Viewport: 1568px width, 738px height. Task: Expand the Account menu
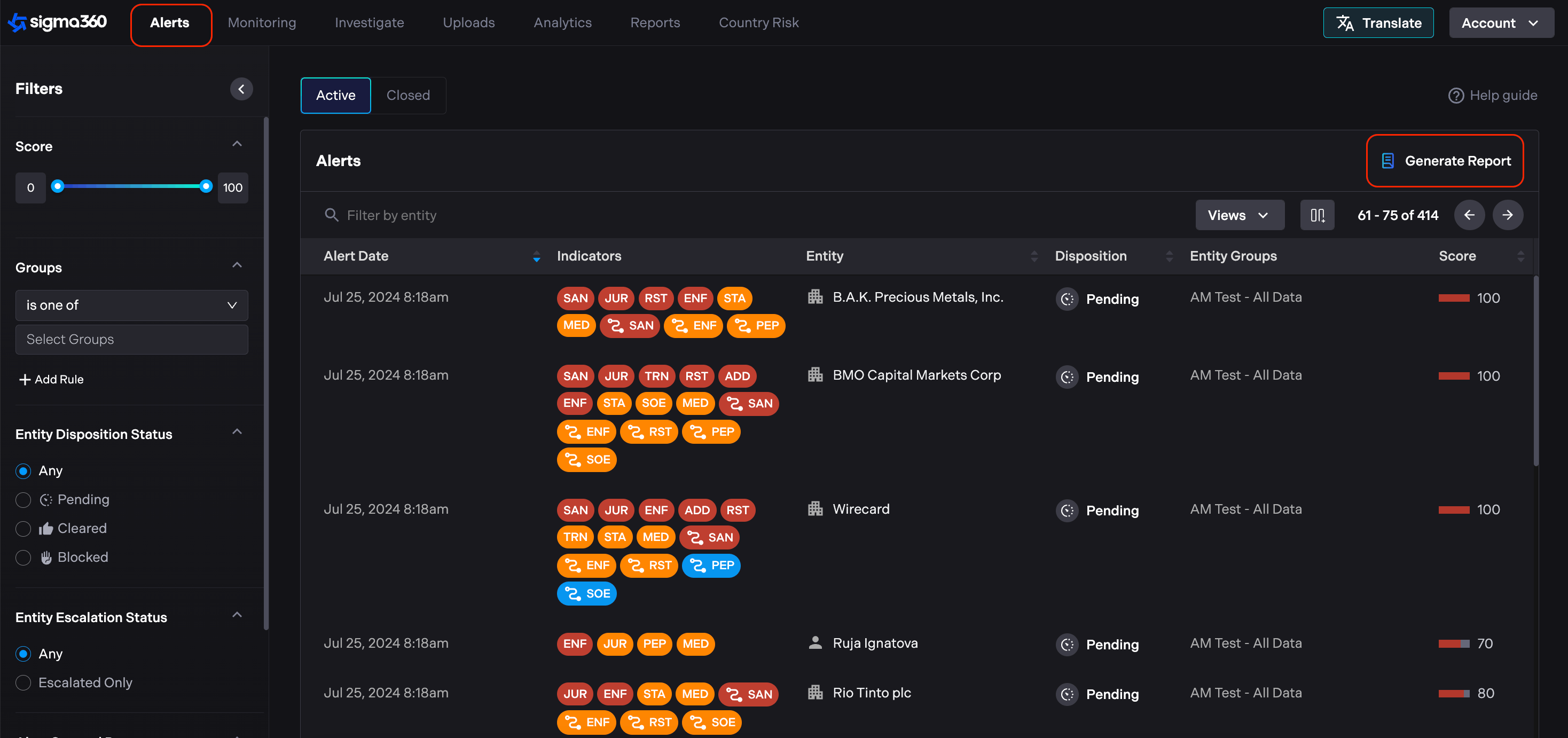pyautogui.click(x=1500, y=23)
